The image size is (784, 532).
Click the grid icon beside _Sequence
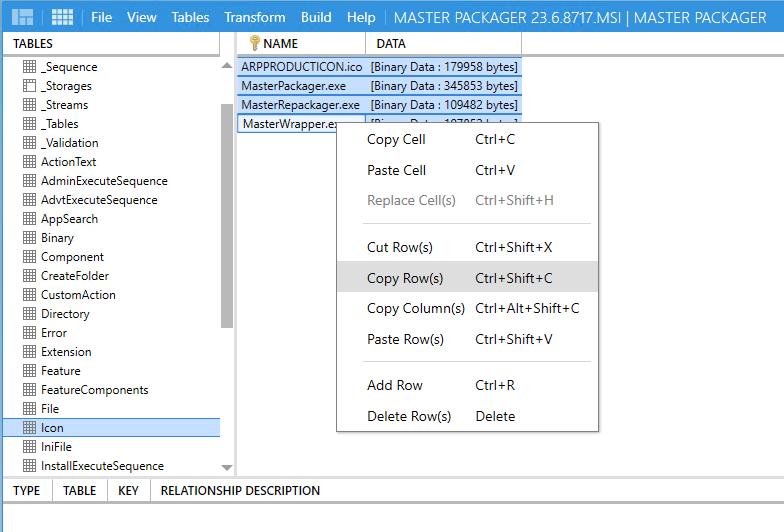coord(30,66)
